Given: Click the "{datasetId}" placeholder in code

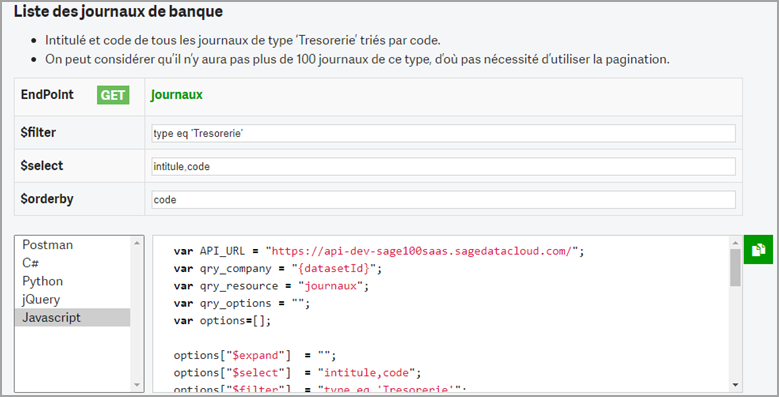Looking at the screenshot, I should point(334,269).
